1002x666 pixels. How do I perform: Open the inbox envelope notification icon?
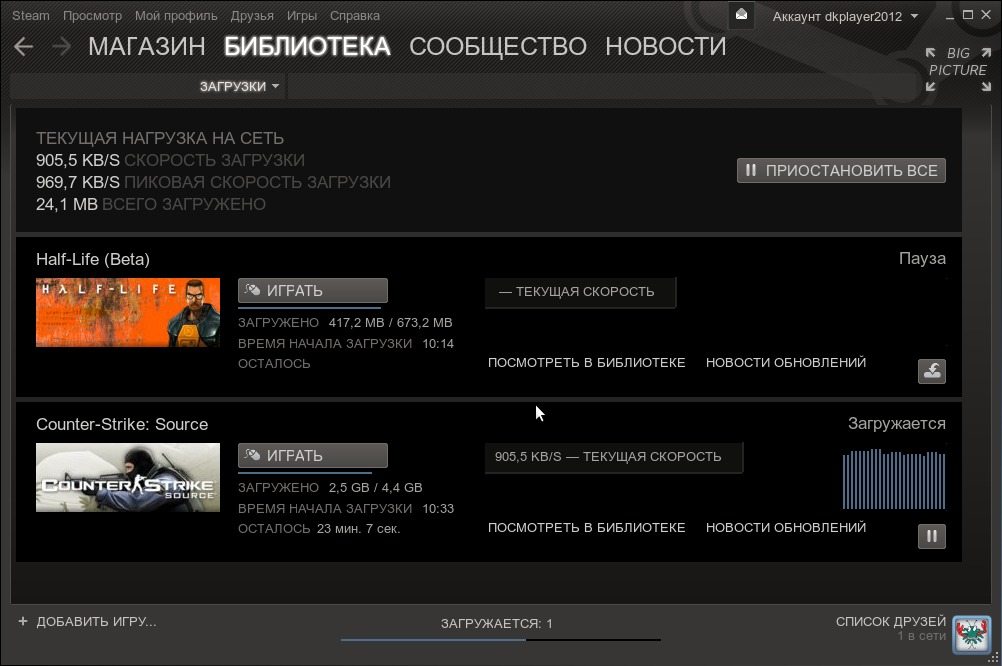(741, 15)
